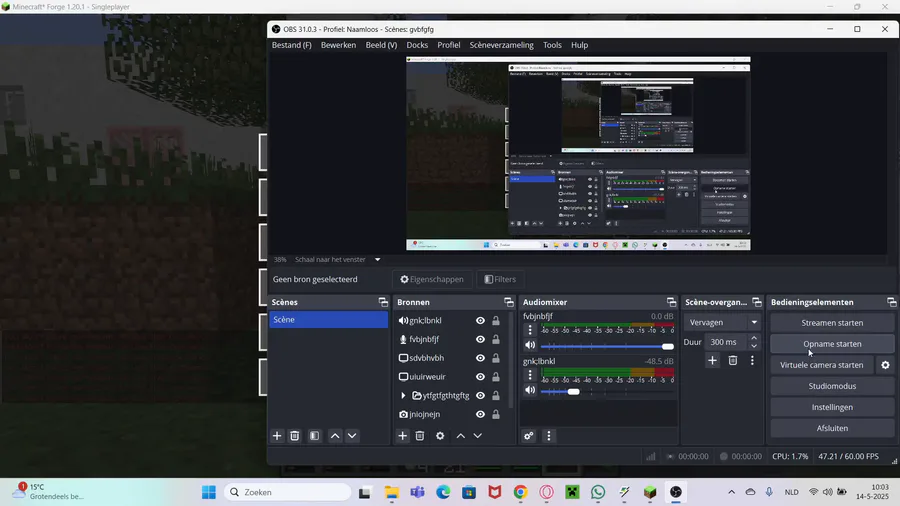Open source properties gear in Bronnen toolbar
Viewport: 900px width, 506px height.
click(x=440, y=436)
